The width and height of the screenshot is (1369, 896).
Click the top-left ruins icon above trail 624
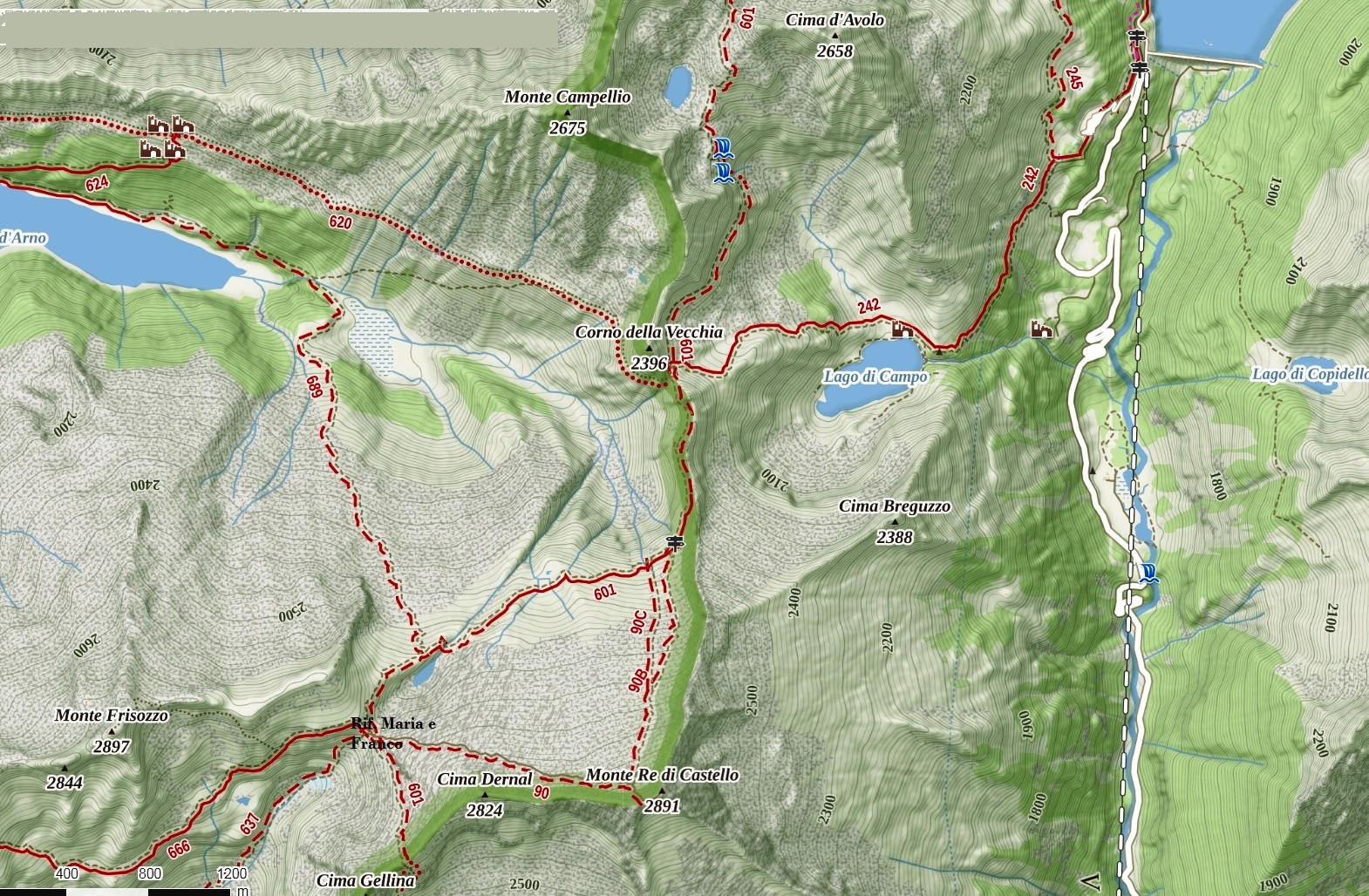(158, 126)
